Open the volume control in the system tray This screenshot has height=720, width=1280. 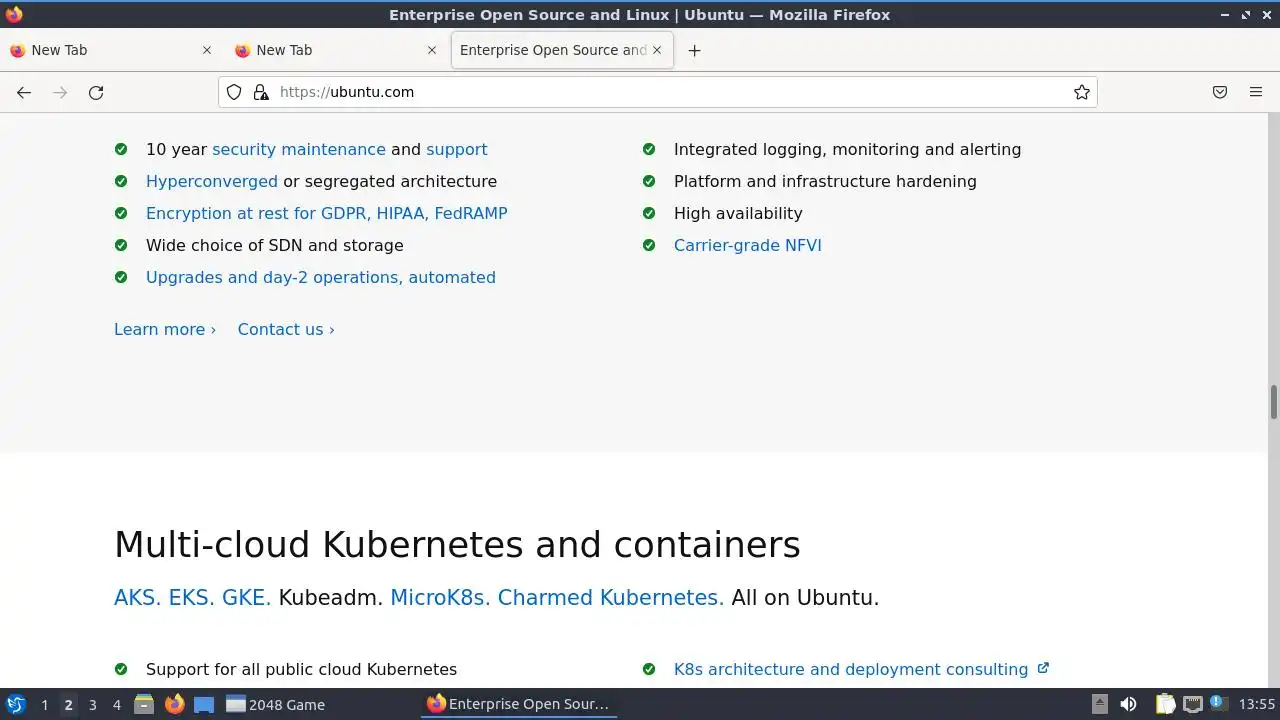pos(1128,704)
